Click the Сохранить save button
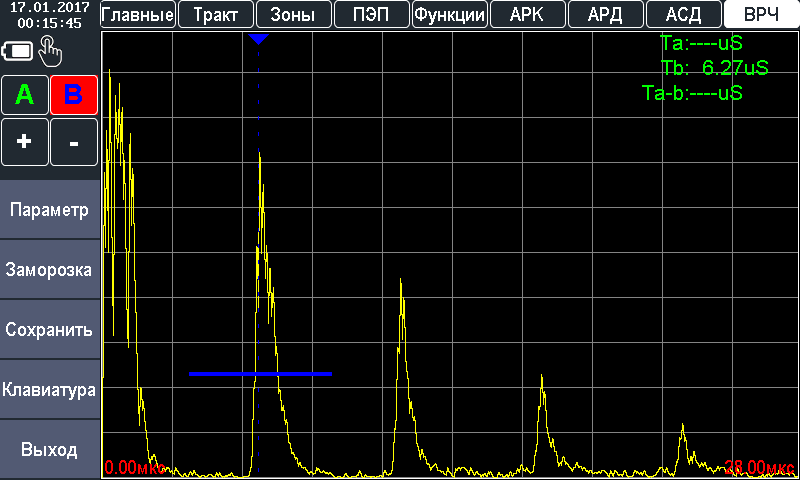The image size is (800, 480). (50, 330)
